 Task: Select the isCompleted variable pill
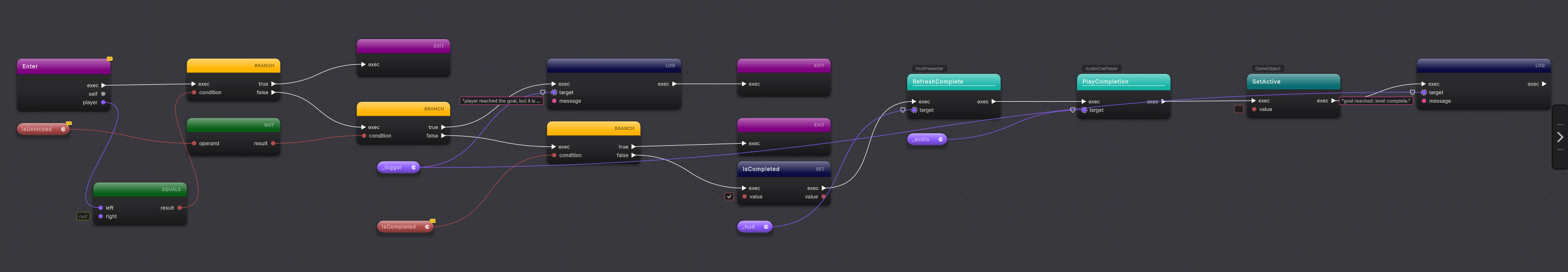(x=405, y=227)
